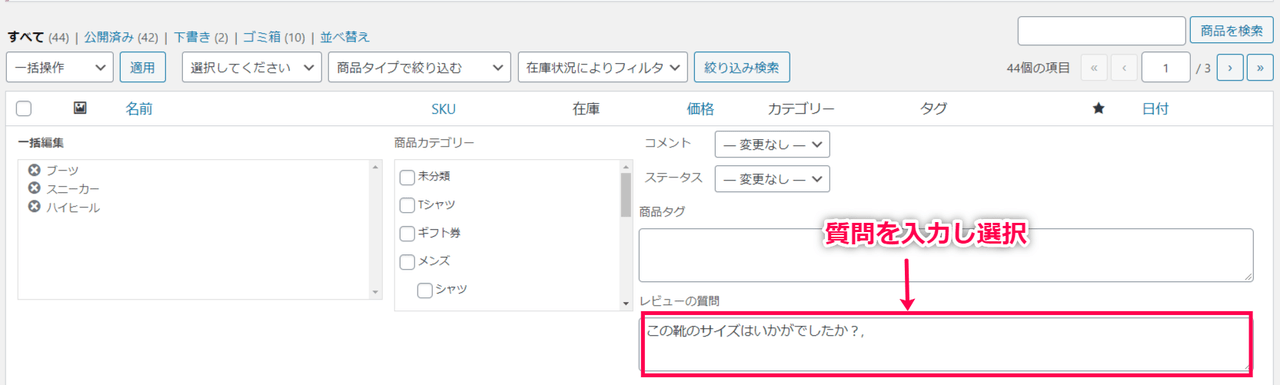Image resolution: width=1280 pixels, height=385 pixels.
Task: Click the タグ column header
Action: coord(933,108)
